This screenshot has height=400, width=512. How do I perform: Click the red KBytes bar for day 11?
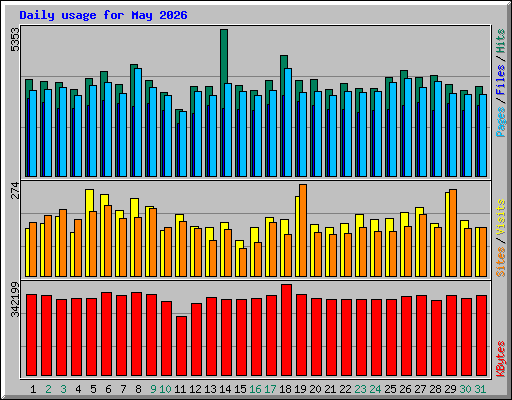(x=181, y=346)
